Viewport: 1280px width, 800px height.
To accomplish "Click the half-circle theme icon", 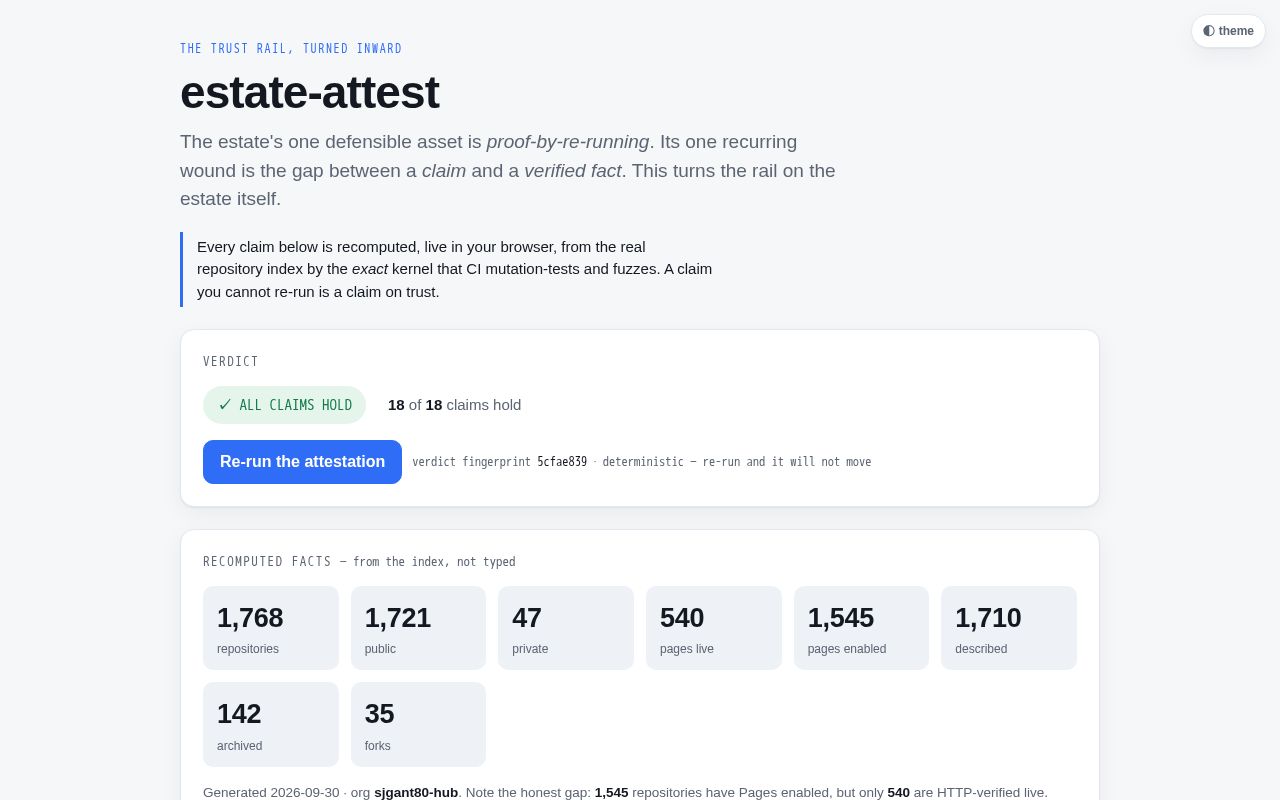I will tap(1209, 31).
